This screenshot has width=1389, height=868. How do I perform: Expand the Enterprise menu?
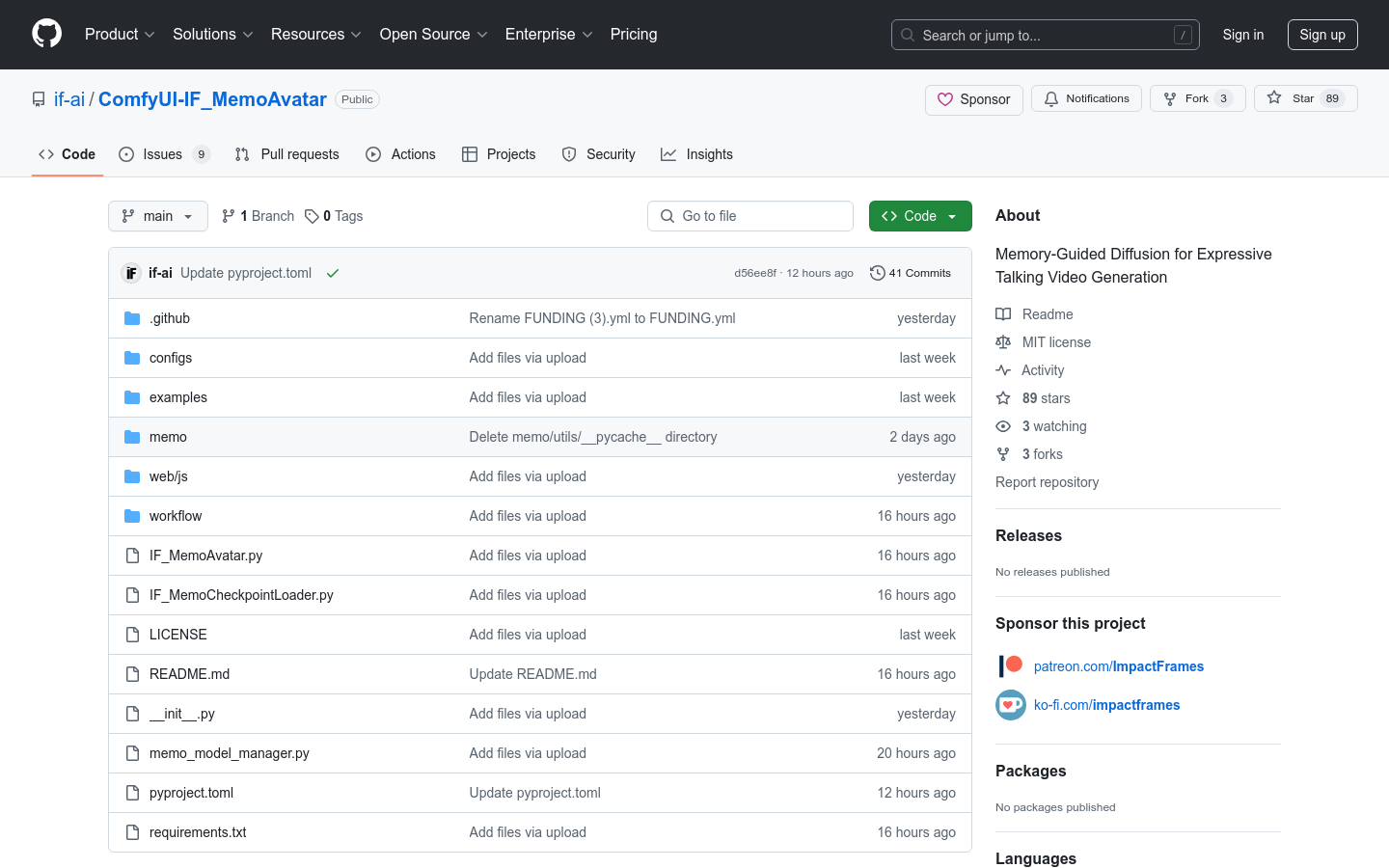pyautogui.click(x=550, y=34)
